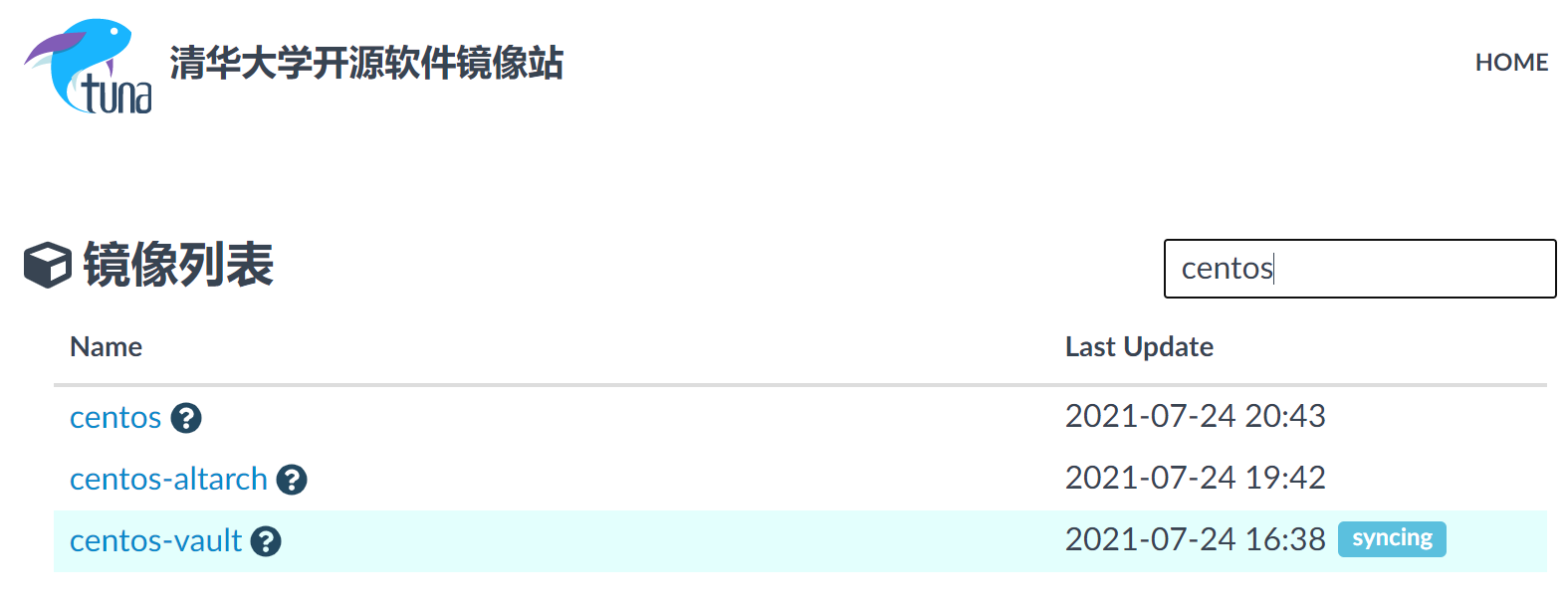Click the question mark beside centos-altarch

(293, 480)
